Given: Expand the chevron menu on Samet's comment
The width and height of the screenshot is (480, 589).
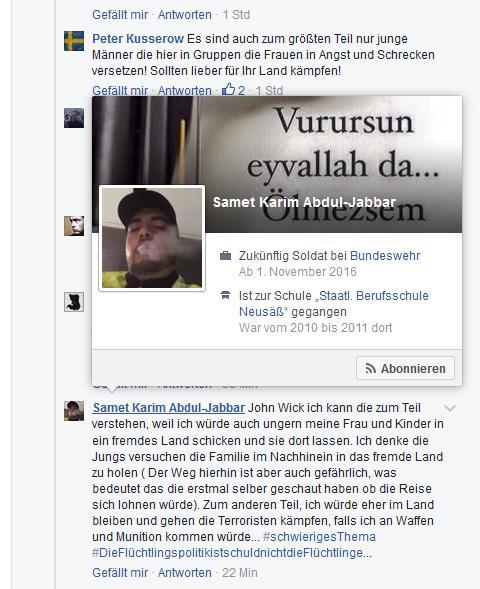Looking at the screenshot, I should [450, 408].
